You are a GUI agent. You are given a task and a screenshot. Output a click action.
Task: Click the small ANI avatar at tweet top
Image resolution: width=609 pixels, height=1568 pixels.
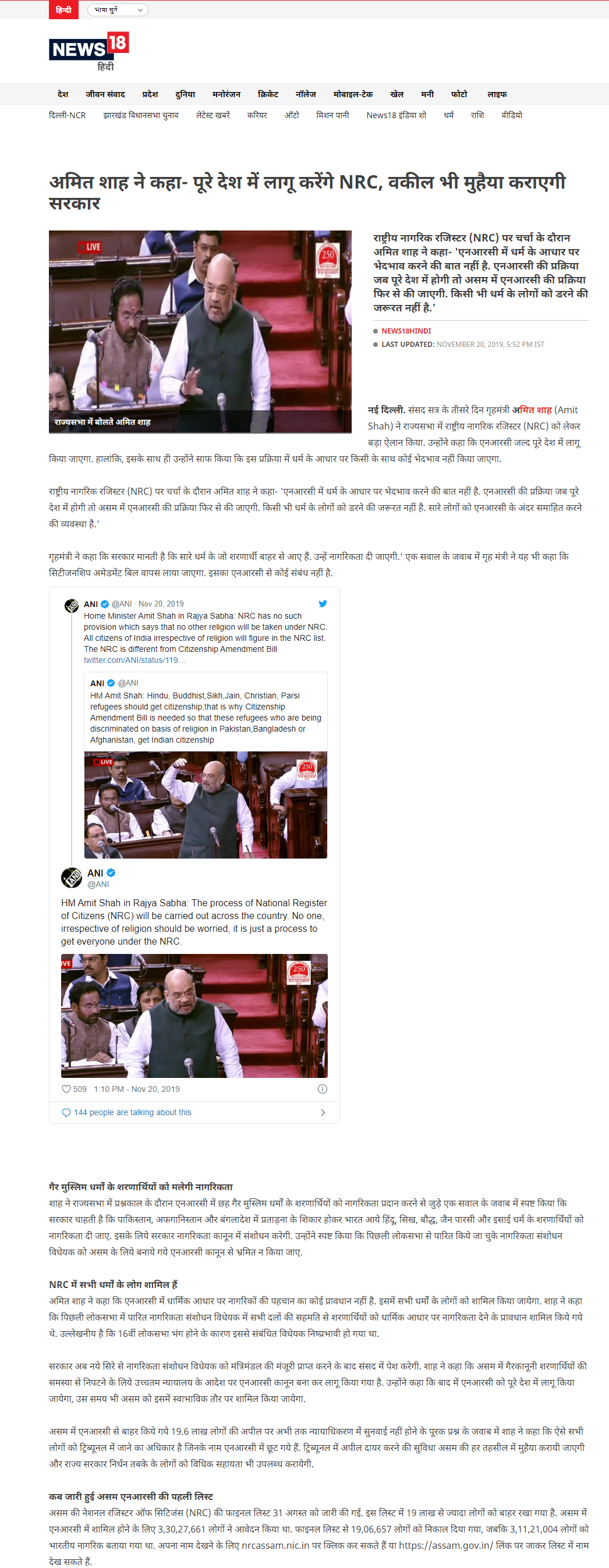[72, 606]
